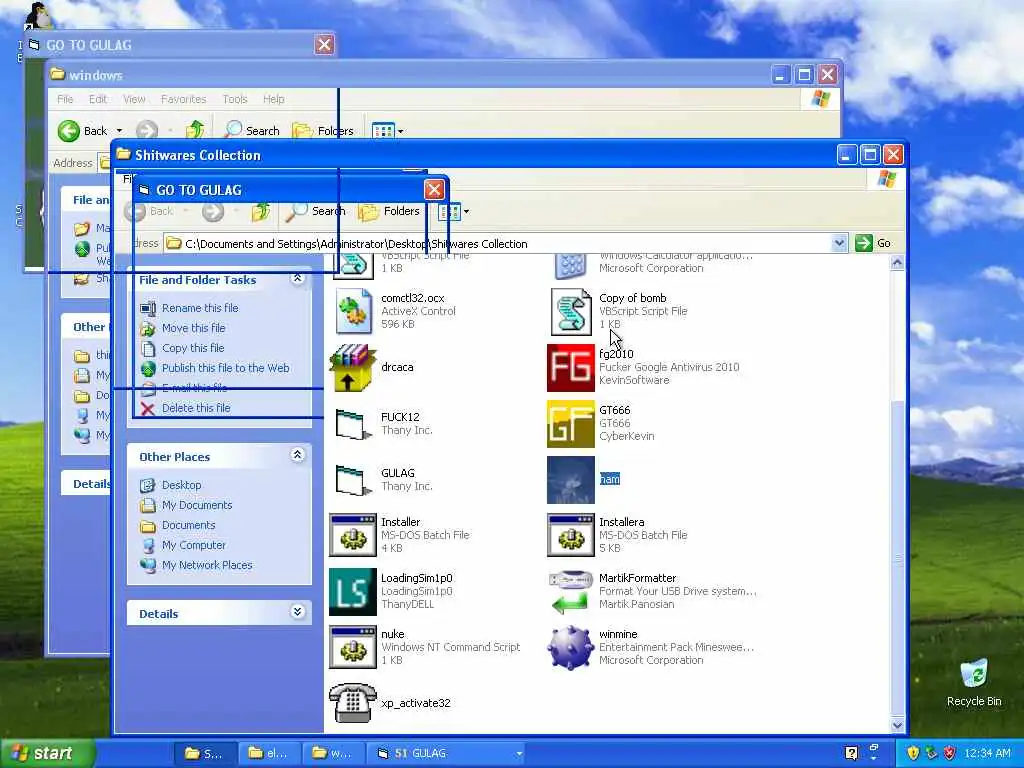Open File menu in windows window
The width and height of the screenshot is (1024, 768).
coord(65,99)
